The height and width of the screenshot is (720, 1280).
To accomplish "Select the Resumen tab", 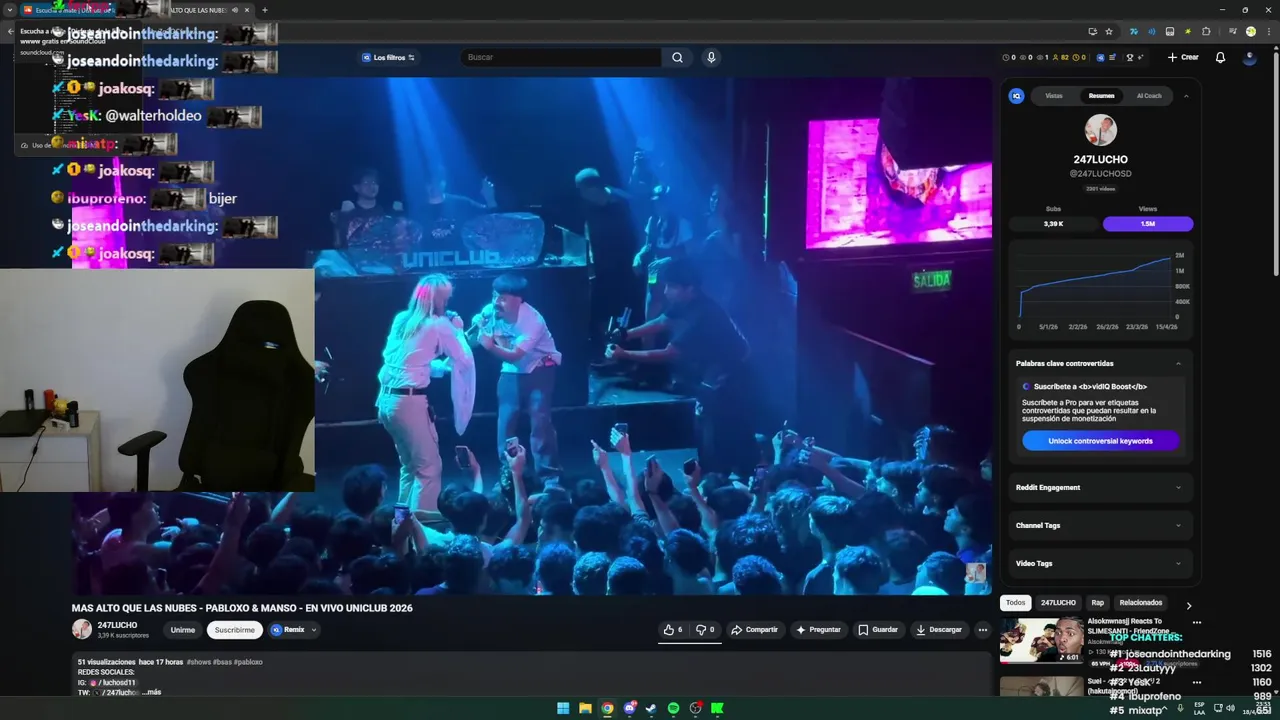I will [1102, 96].
